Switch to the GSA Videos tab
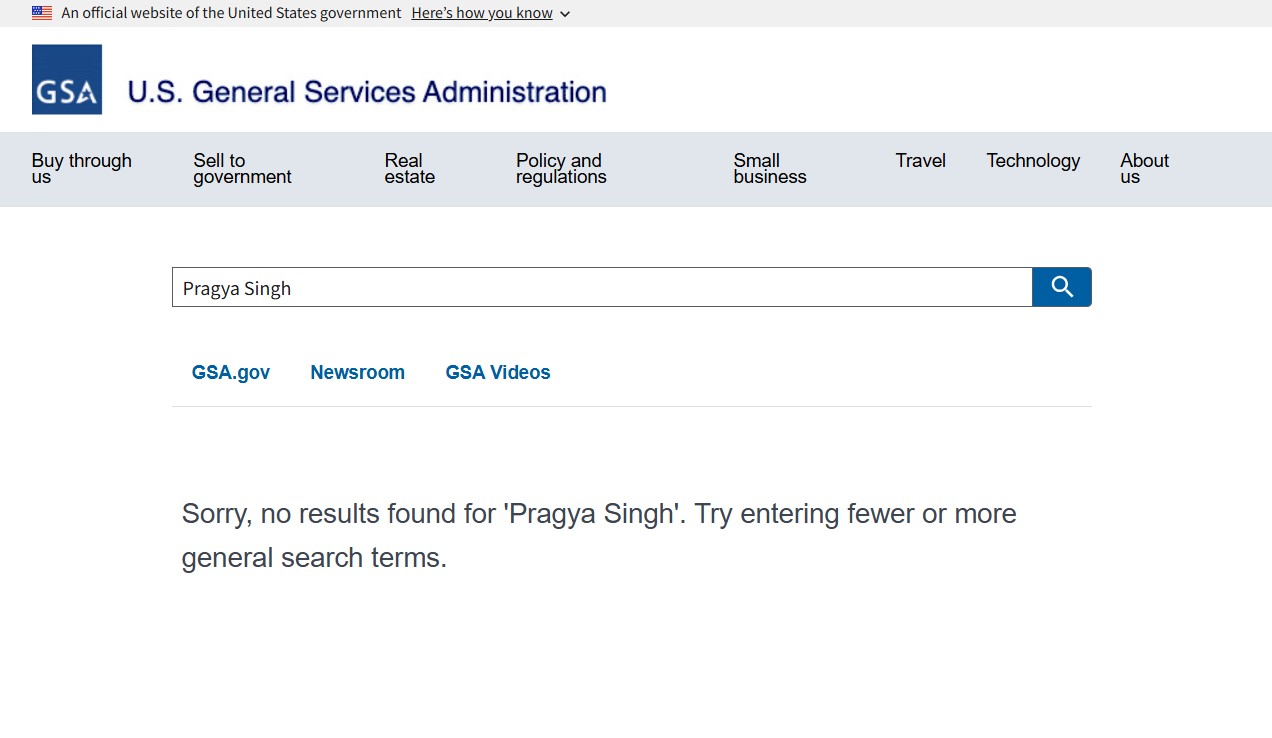This screenshot has width=1272, height=738. coord(498,372)
